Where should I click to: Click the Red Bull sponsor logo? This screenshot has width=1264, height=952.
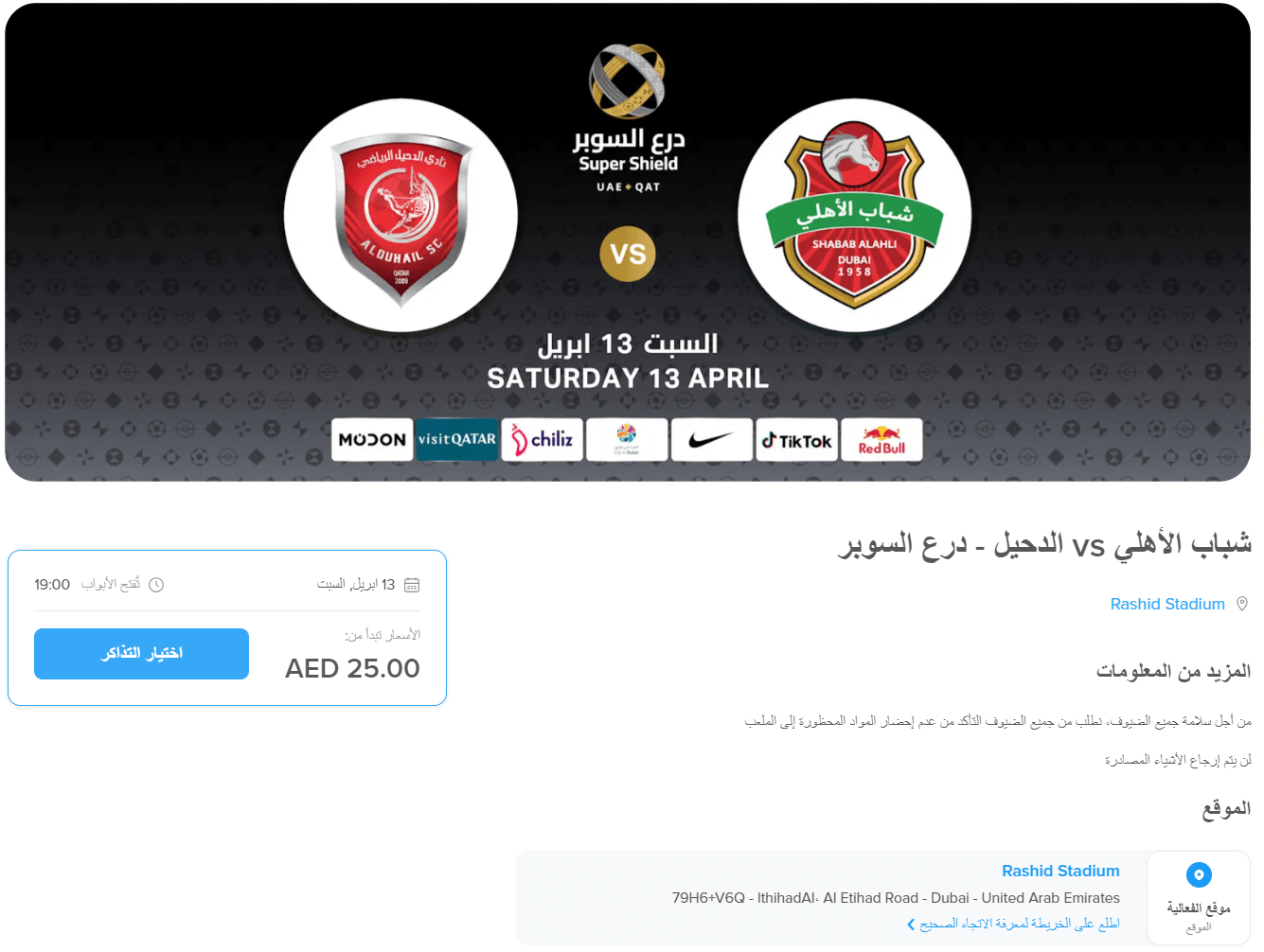881,440
